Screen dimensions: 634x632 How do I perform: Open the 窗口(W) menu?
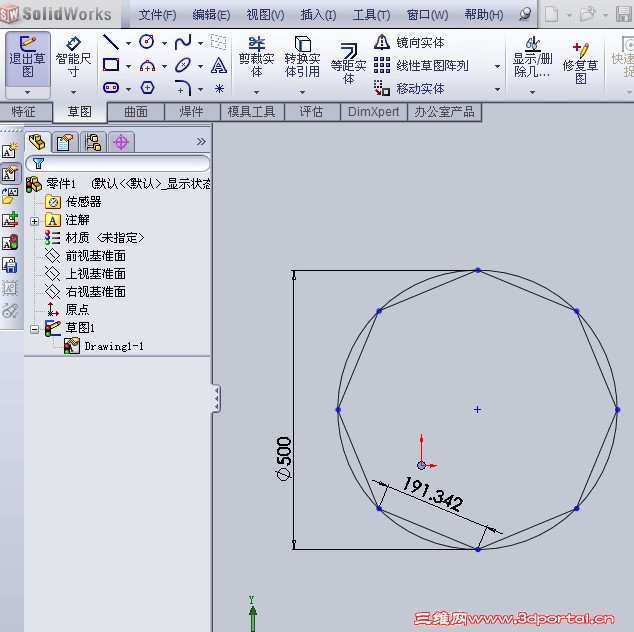(427, 15)
